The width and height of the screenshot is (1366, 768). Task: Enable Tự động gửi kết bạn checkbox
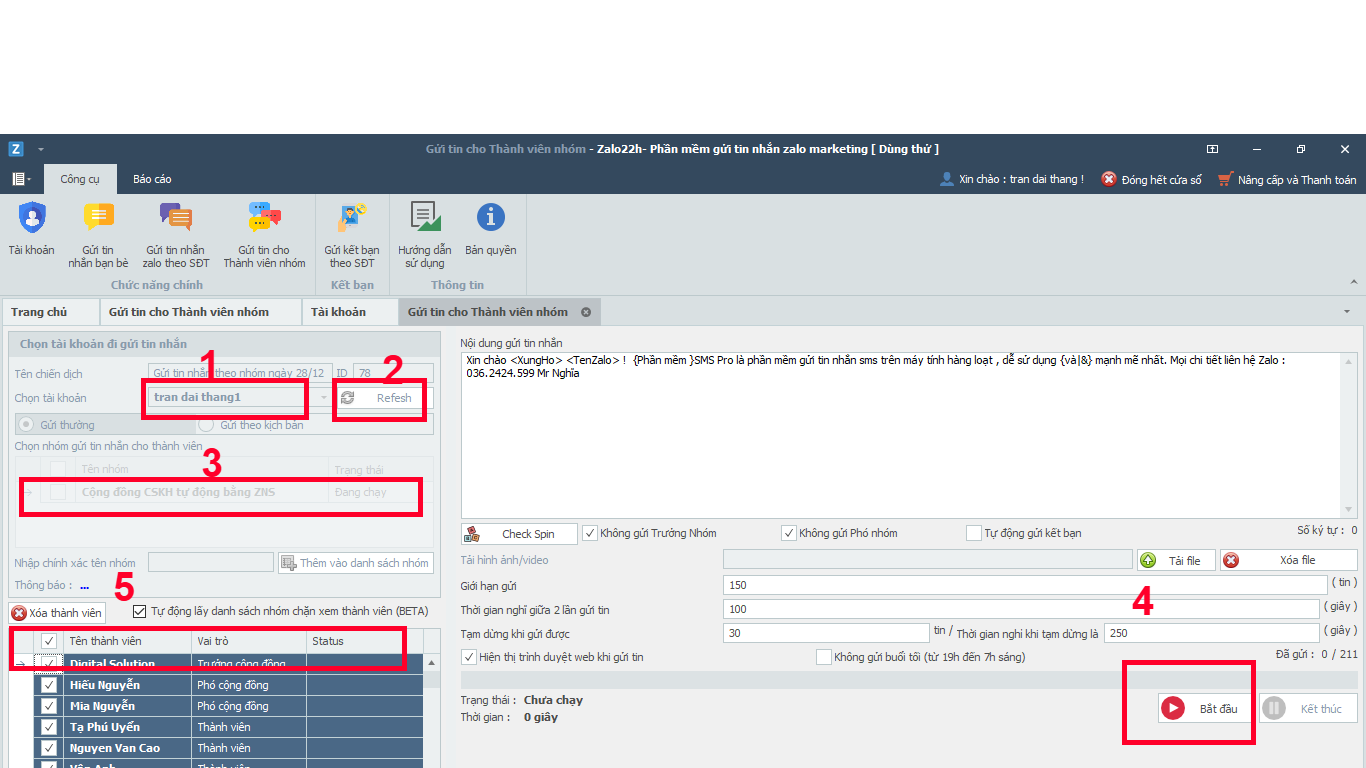[974, 533]
